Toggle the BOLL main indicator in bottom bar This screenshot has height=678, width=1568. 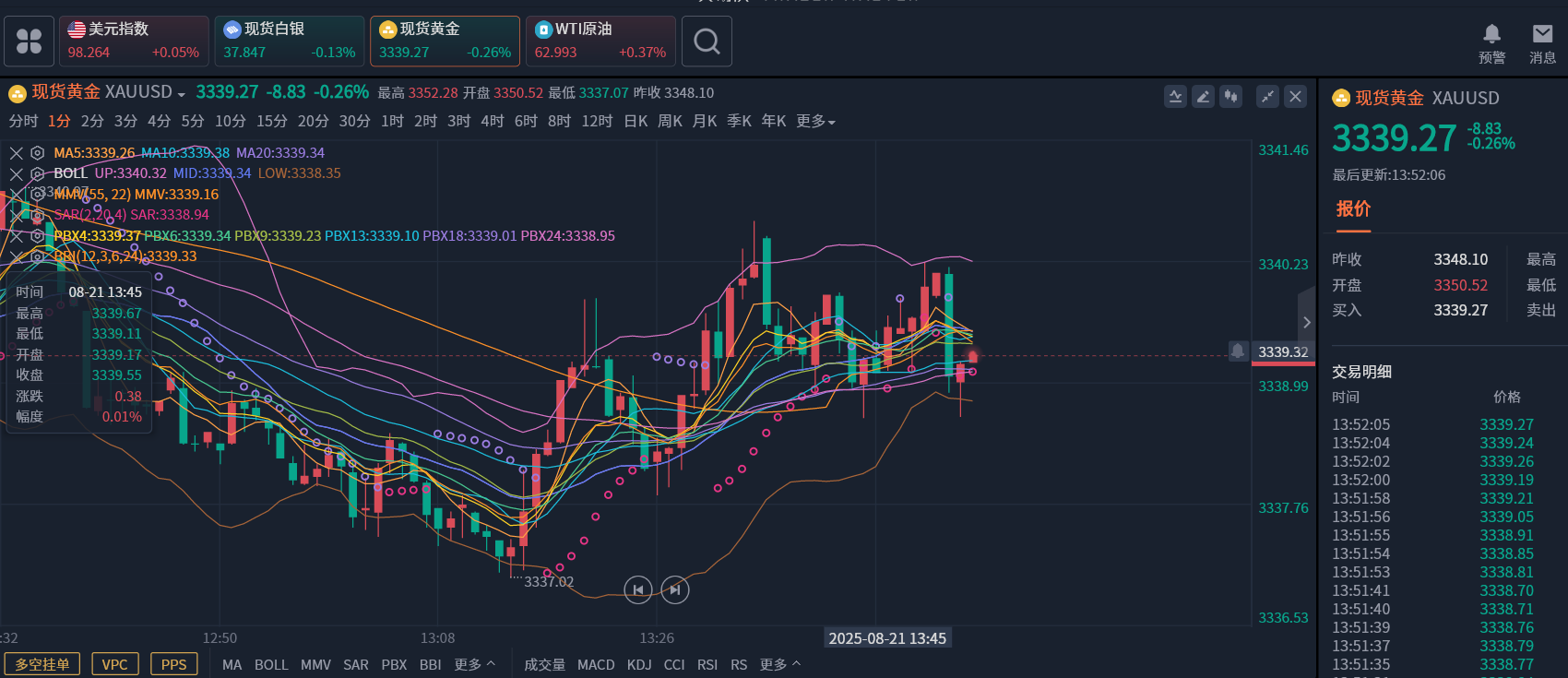click(271, 664)
